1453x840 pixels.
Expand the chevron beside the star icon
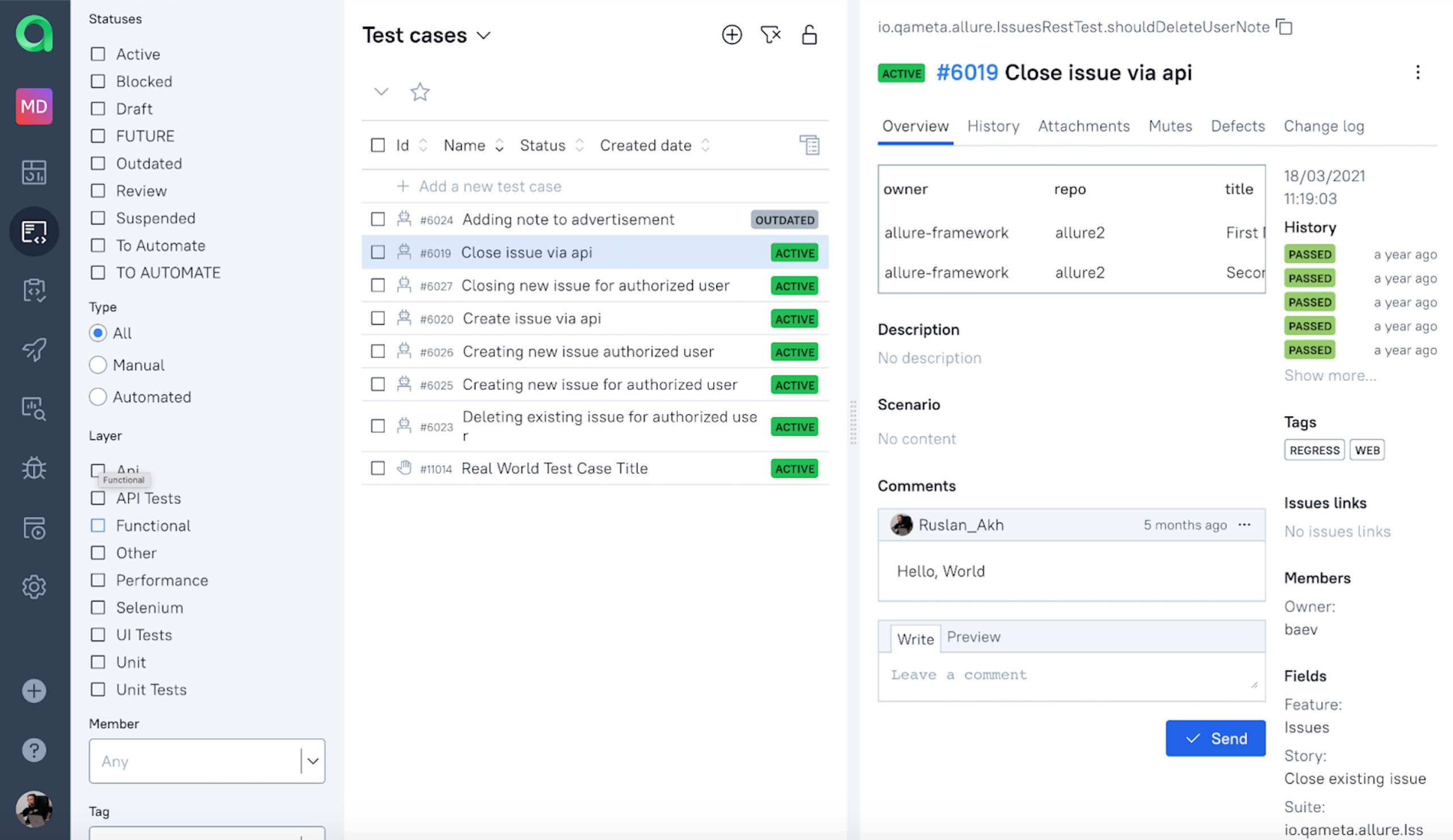pyautogui.click(x=381, y=92)
